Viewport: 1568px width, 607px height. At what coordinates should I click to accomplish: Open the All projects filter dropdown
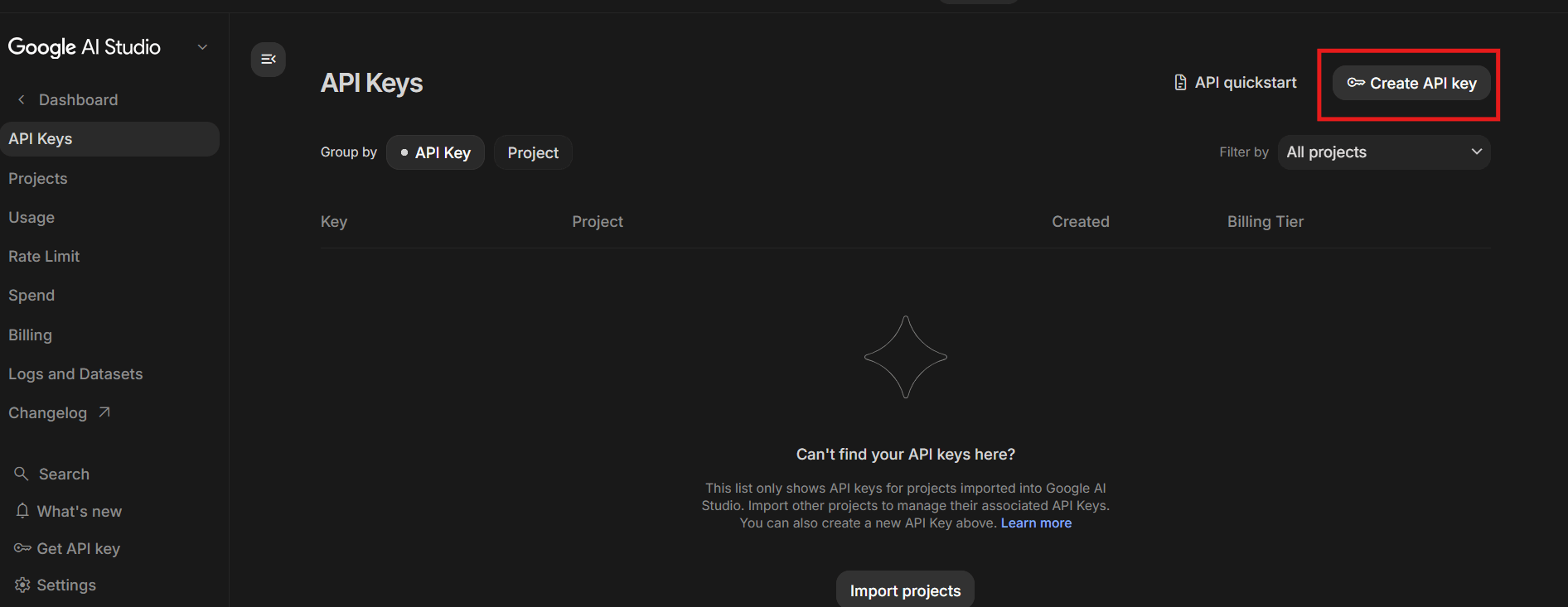tap(1384, 152)
